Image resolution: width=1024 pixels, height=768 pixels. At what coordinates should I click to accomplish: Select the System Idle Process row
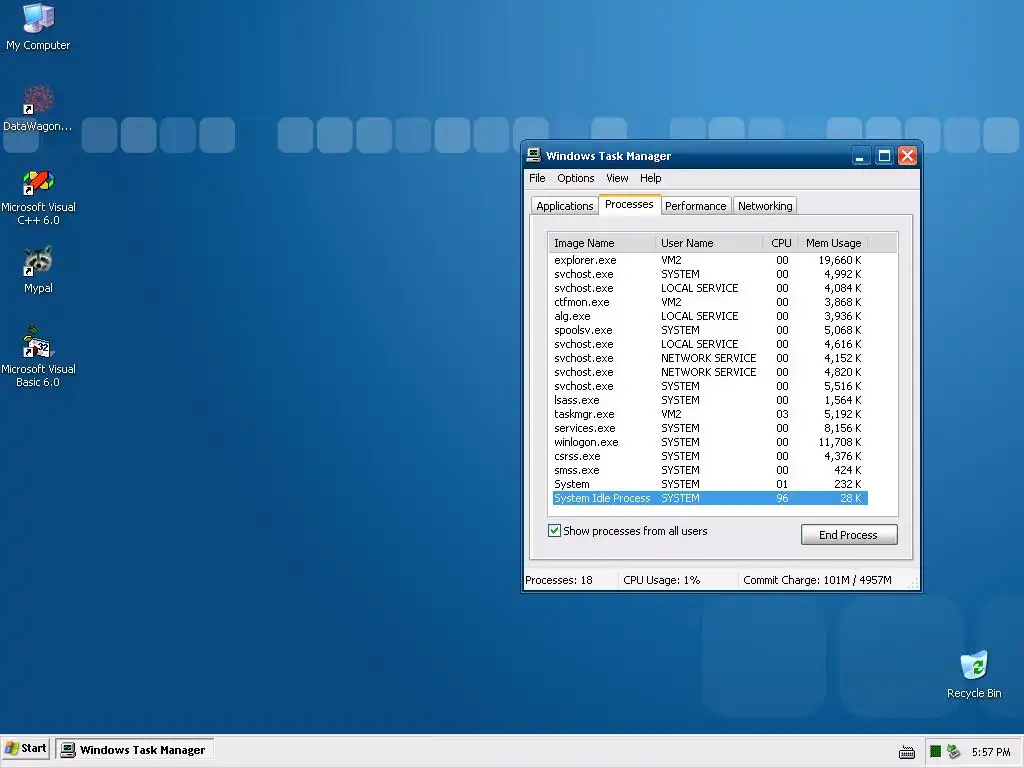click(x=709, y=498)
